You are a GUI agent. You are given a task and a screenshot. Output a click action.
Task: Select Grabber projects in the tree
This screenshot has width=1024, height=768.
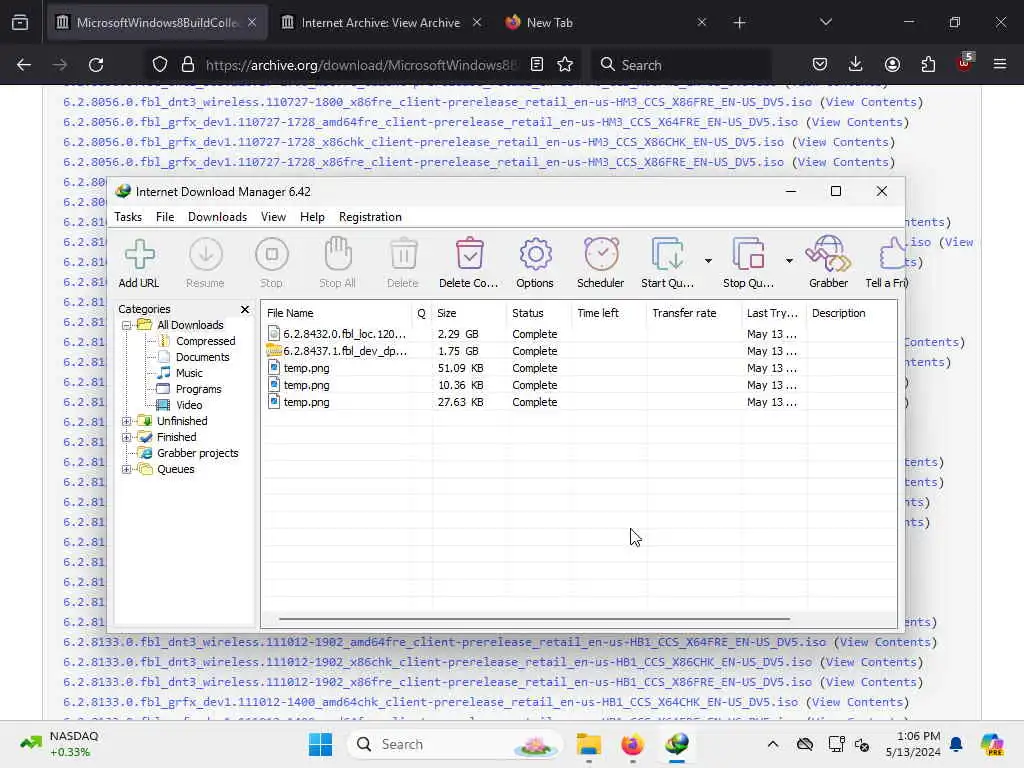tap(197, 453)
